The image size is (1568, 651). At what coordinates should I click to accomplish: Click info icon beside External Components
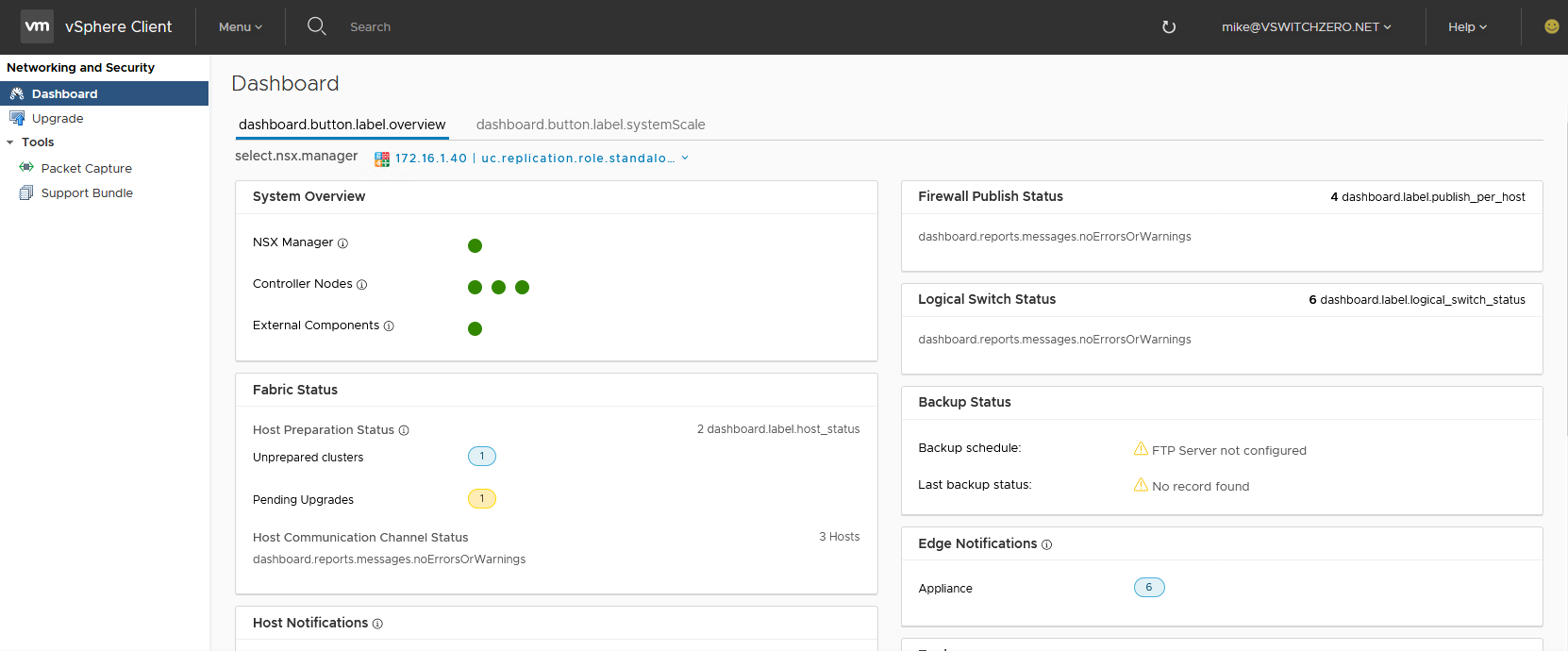[389, 326]
